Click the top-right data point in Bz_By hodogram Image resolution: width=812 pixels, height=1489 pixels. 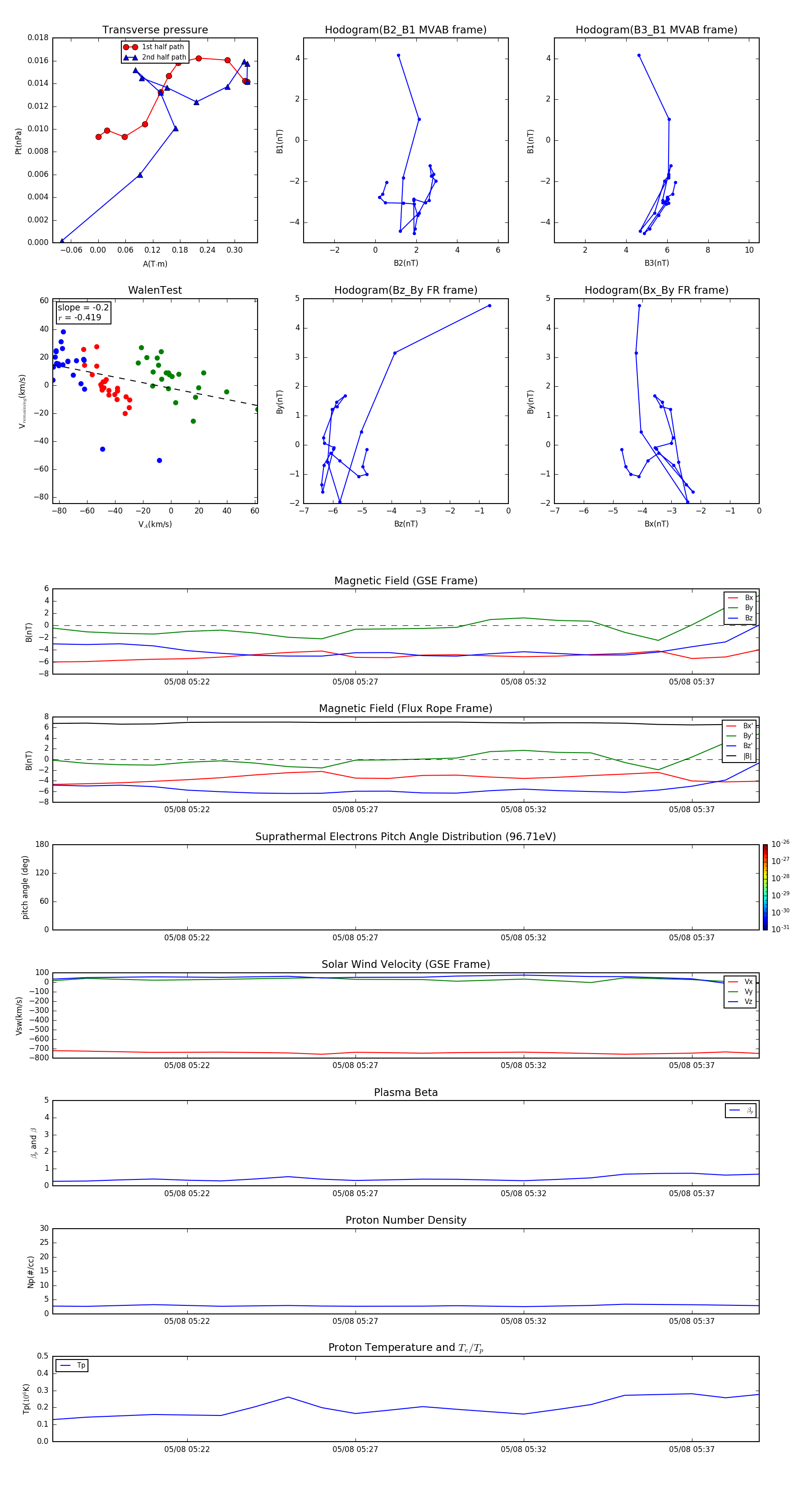coord(489,306)
